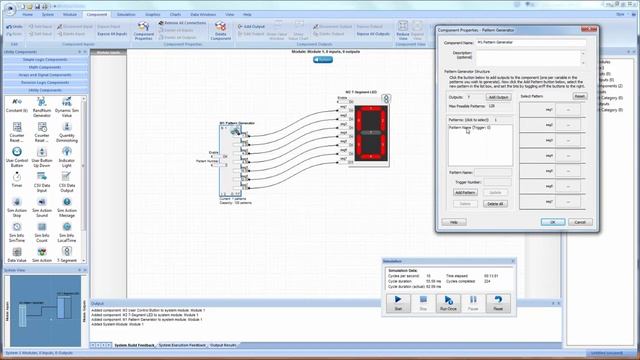Expand Simple Logic Components section
This screenshot has height=360, width=640.
pyautogui.click(x=45, y=60)
